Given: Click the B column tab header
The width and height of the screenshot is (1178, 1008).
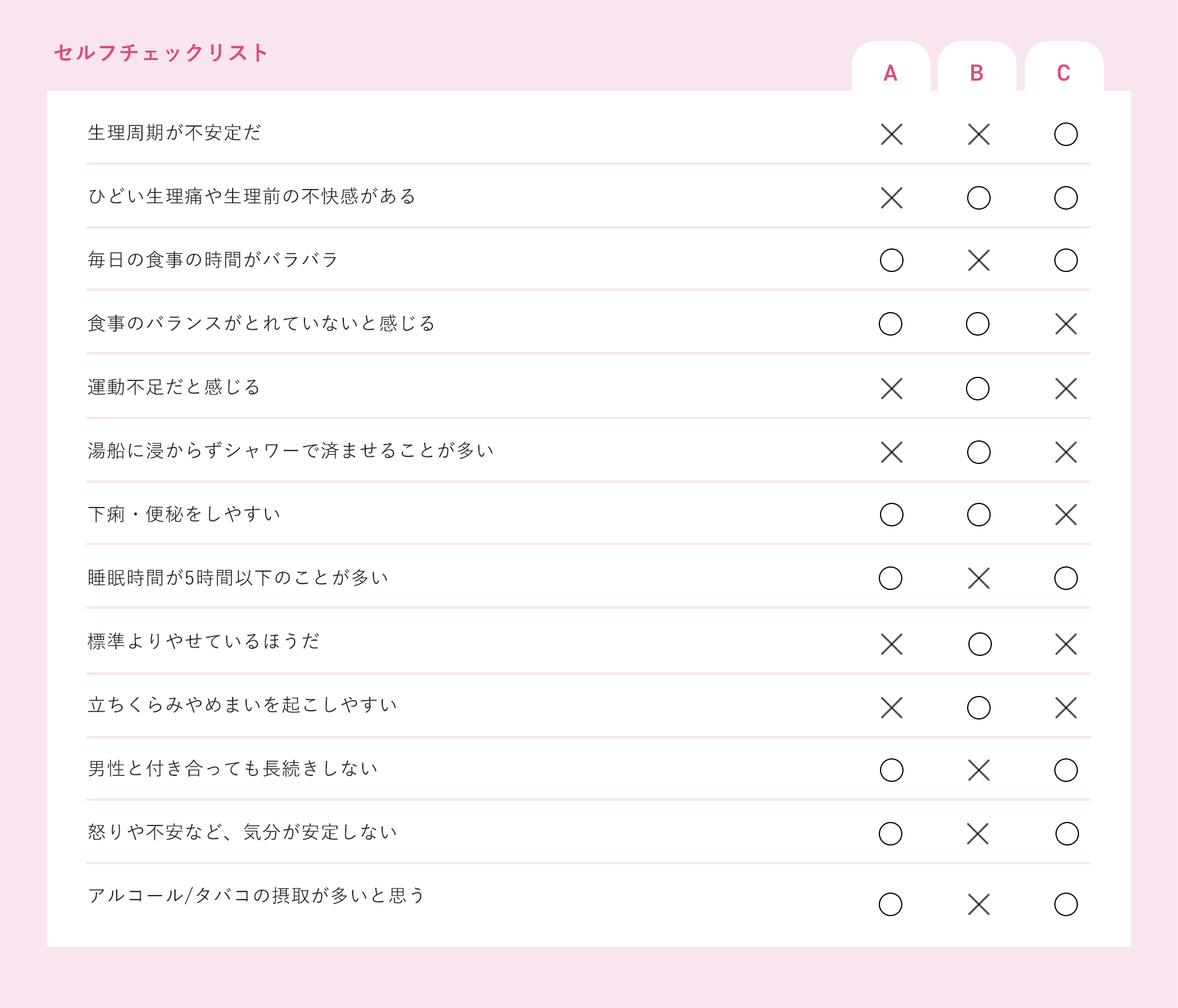Looking at the screenshot, I should click(x=977, y=67).
